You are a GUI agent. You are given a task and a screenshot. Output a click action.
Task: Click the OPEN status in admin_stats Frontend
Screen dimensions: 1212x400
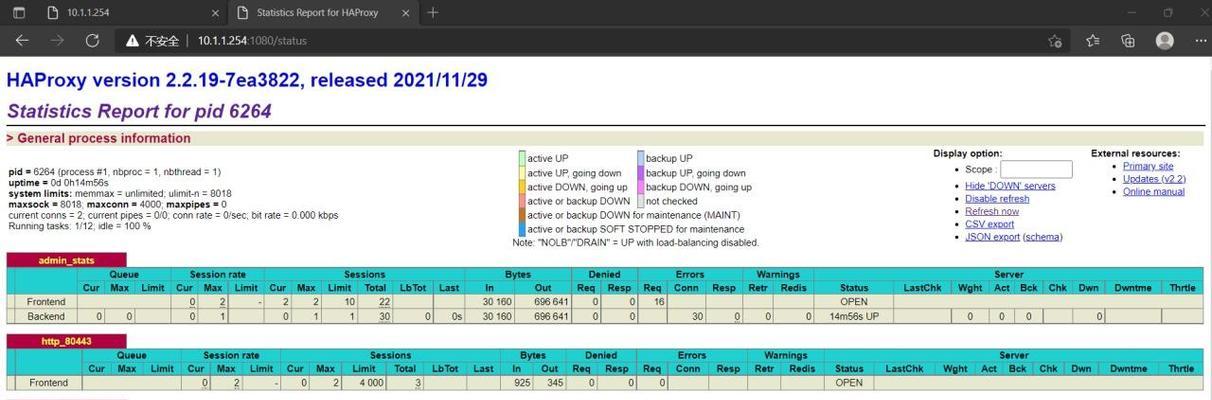(854, 302)
